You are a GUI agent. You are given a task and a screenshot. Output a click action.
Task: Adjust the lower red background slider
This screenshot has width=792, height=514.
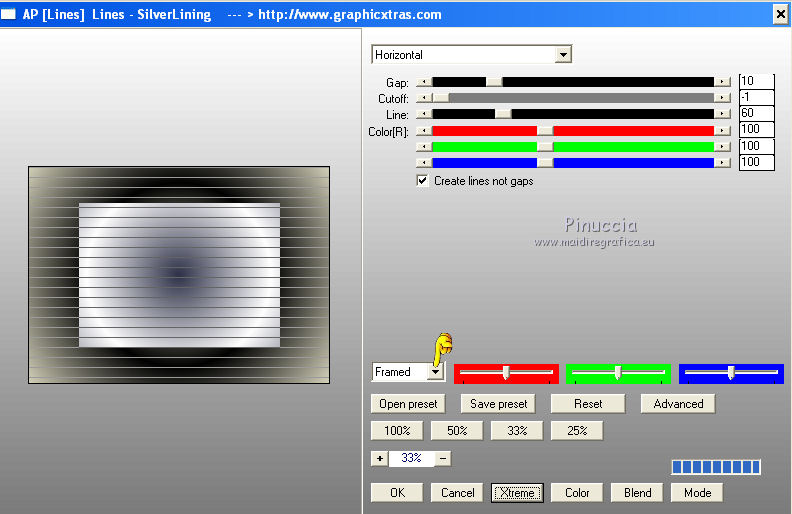coord(506,373)
